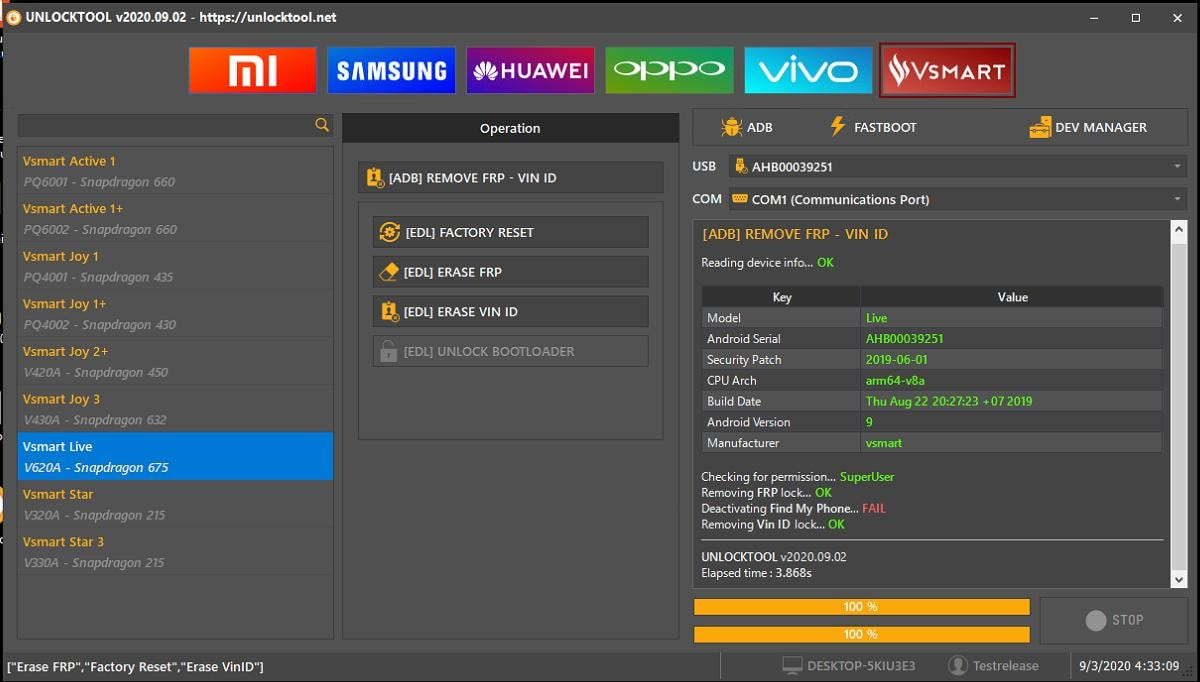Click log scrollbar up arrow

point(1178,229)
